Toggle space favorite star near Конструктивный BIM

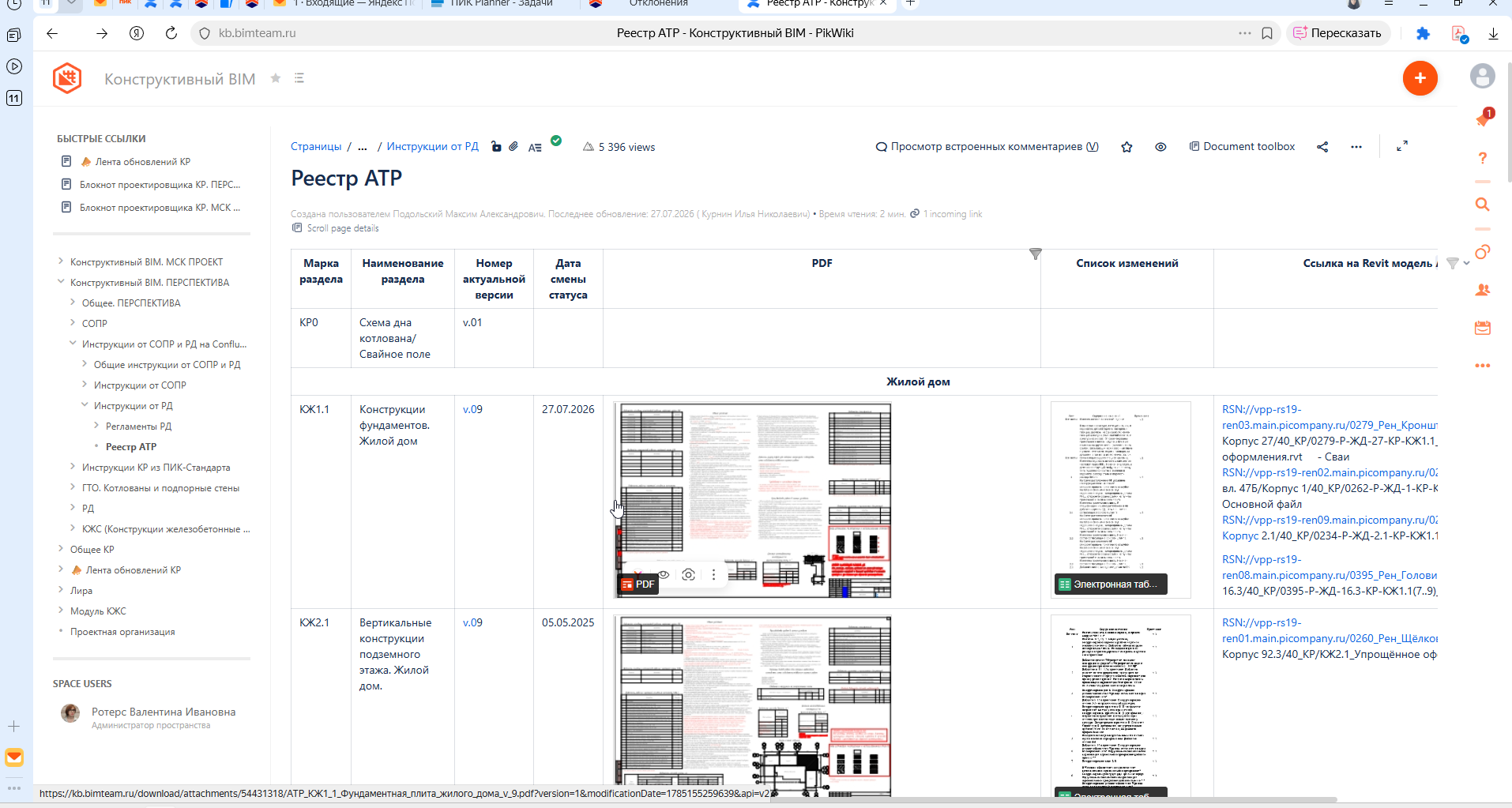276,78
